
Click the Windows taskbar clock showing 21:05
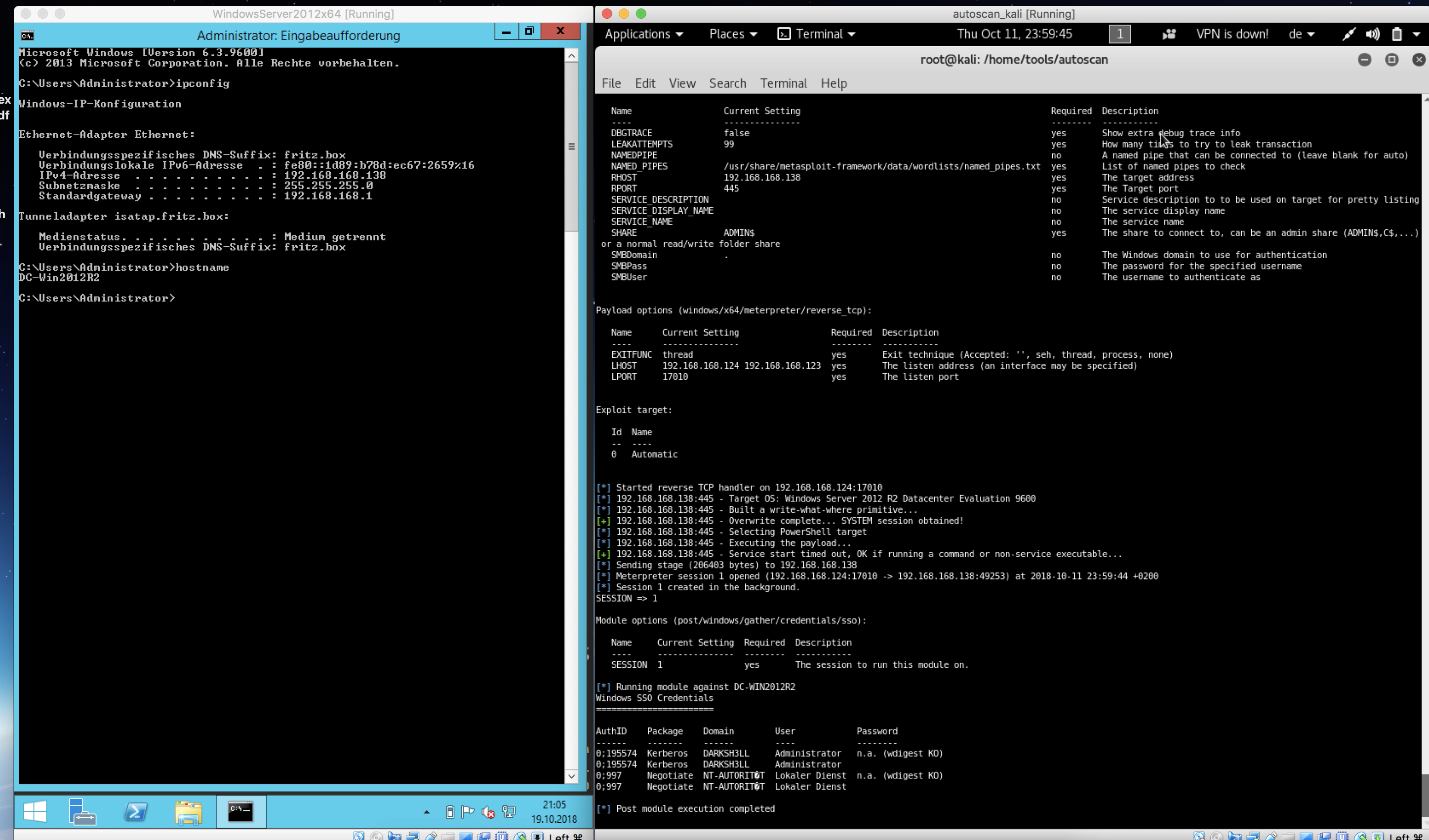(x=554, y=812)
